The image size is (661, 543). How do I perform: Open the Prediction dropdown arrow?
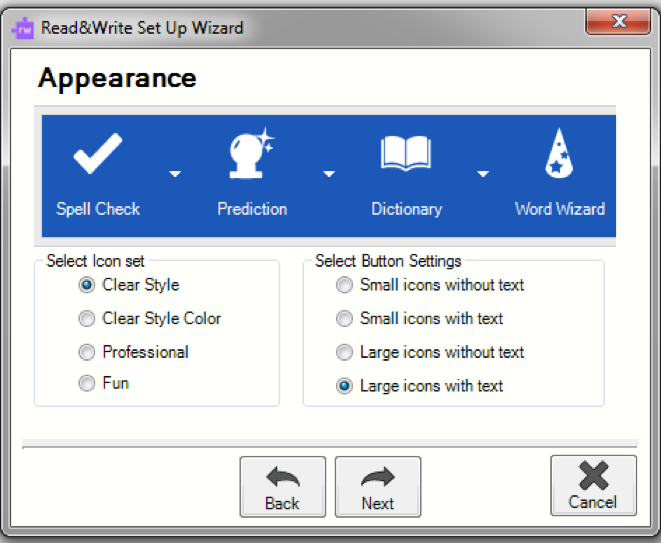tap(329, 173)
